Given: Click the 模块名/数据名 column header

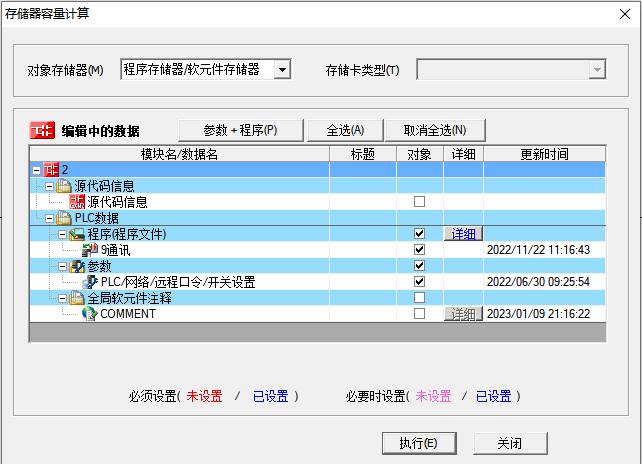Looking at the screenshot, I should pyautogui.click(x=179, y=154).
